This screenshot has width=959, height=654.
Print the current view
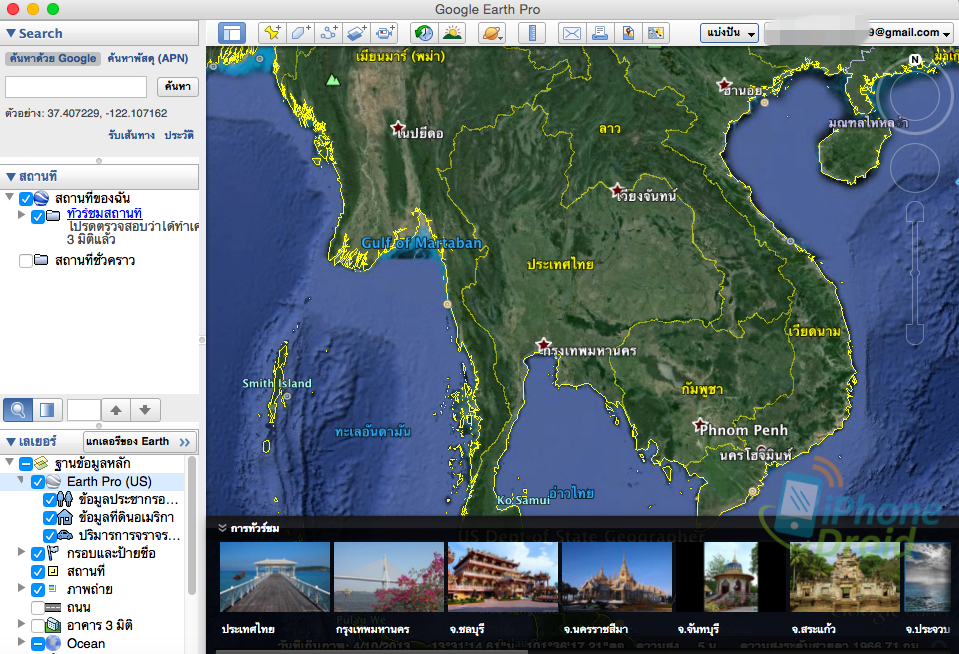click(x=600, y=33)
